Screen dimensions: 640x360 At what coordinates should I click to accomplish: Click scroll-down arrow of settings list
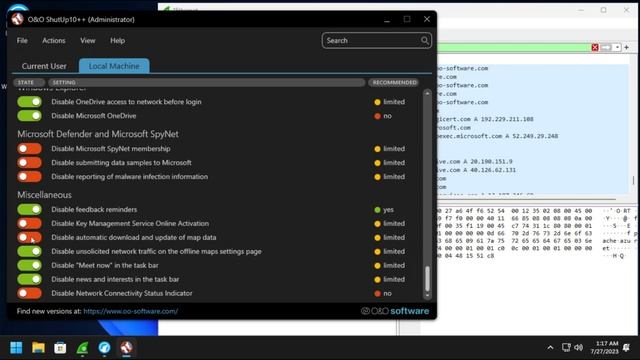(427, 296)
